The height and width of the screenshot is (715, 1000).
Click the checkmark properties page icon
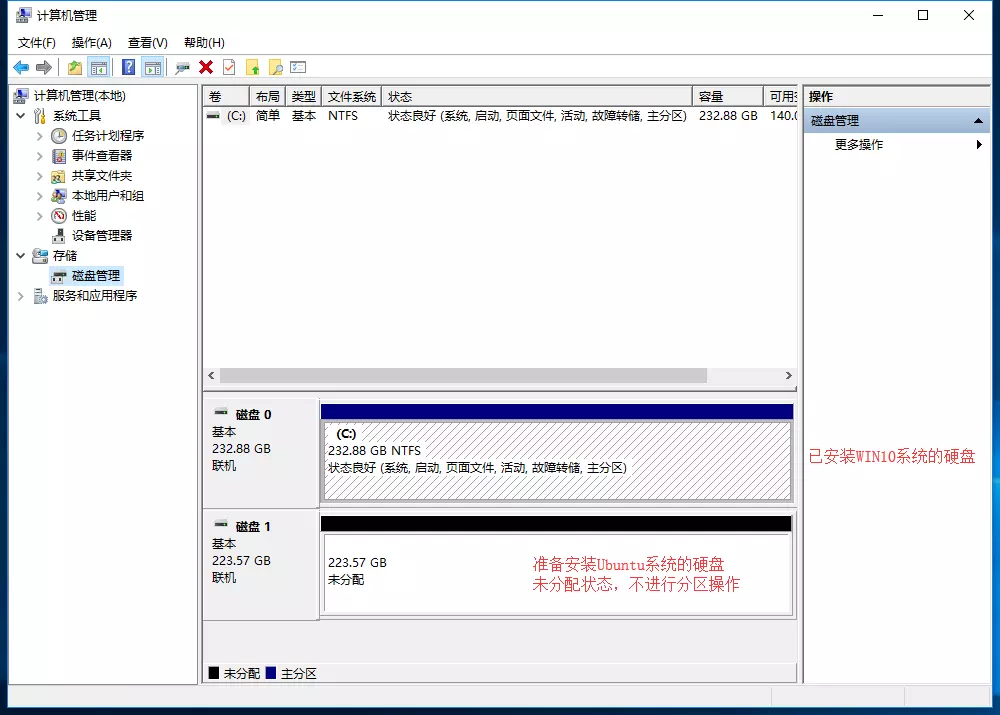pyautogui.click(x=229, y=68)
